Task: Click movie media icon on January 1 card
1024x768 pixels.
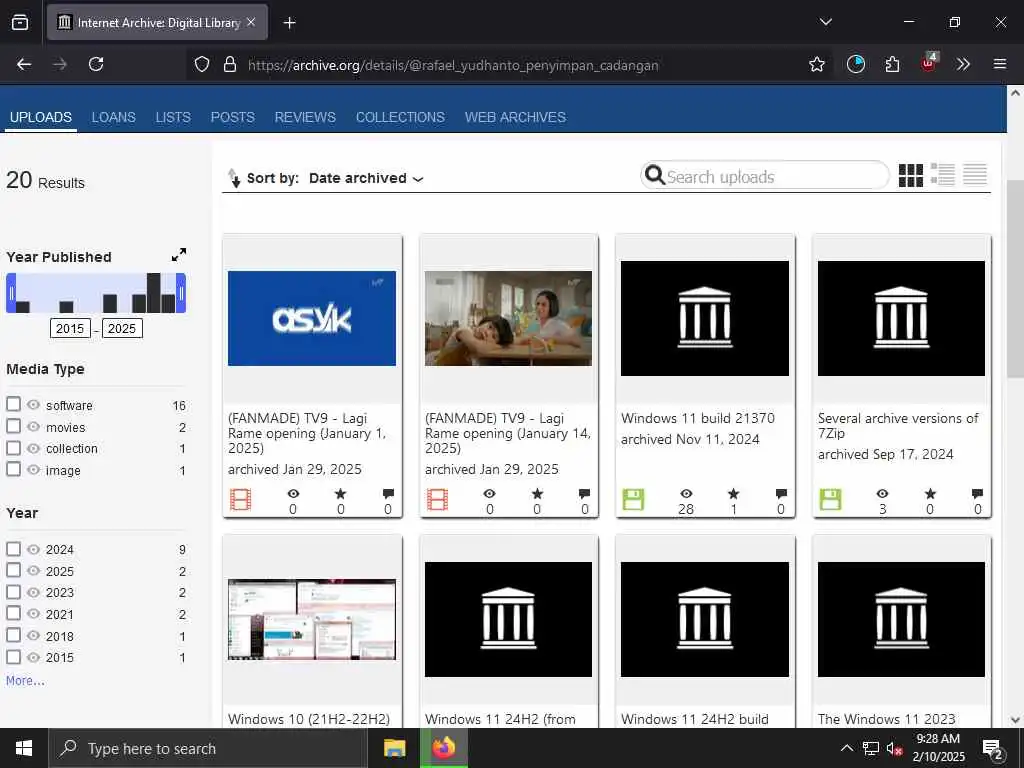Action: (x=240, y=500)
